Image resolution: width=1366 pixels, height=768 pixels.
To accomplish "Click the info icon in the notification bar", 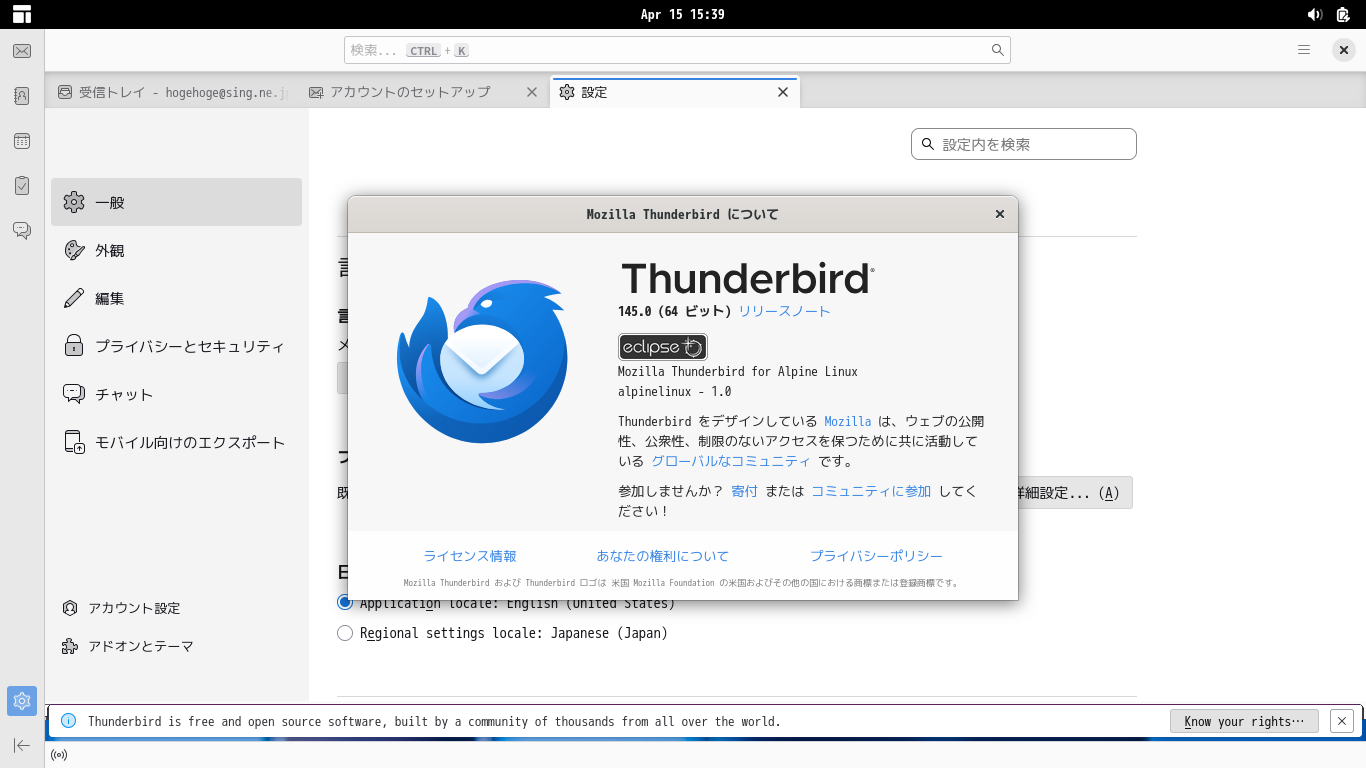I will click(x=69, y=721).
